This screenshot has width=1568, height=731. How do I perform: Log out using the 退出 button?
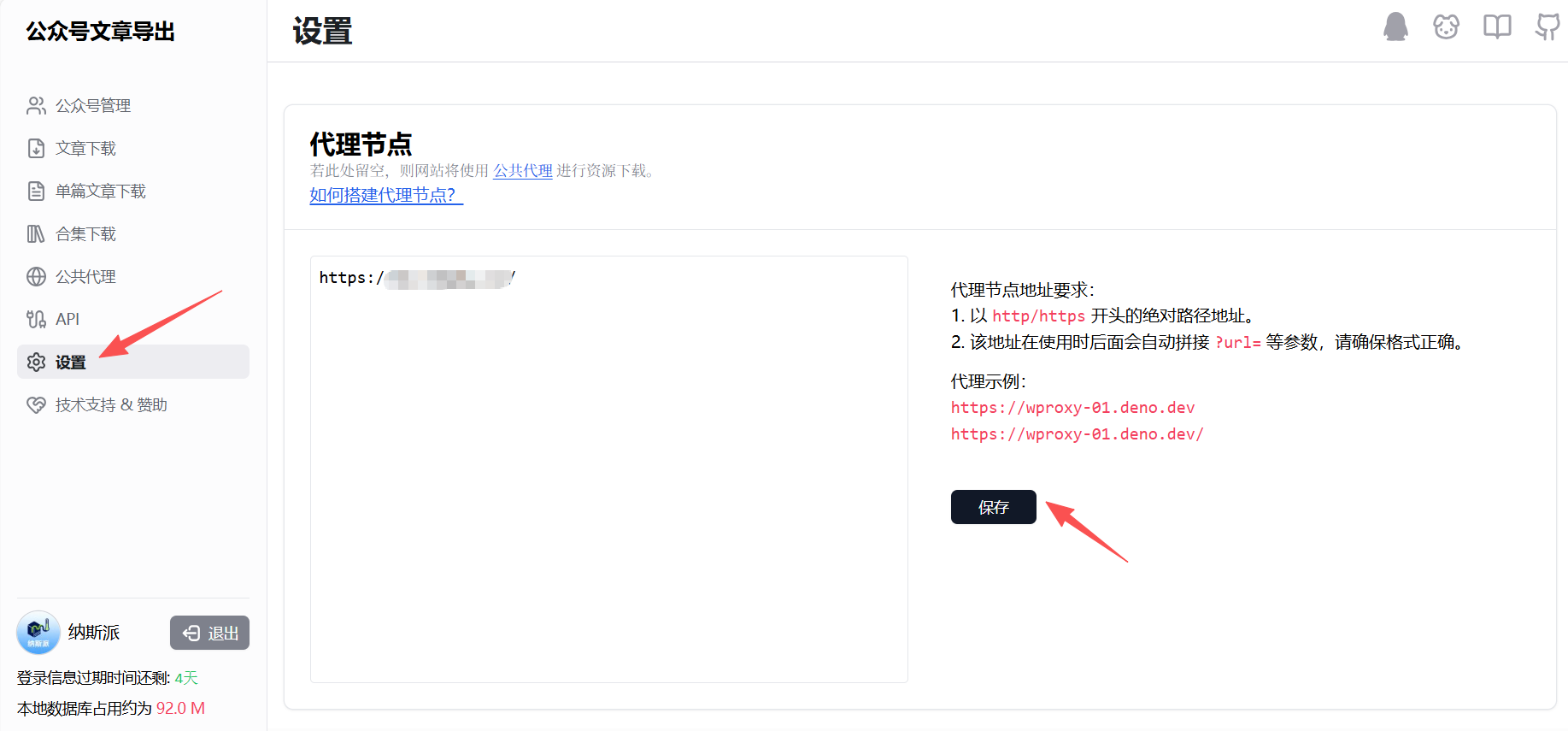[x=209, y=633]
